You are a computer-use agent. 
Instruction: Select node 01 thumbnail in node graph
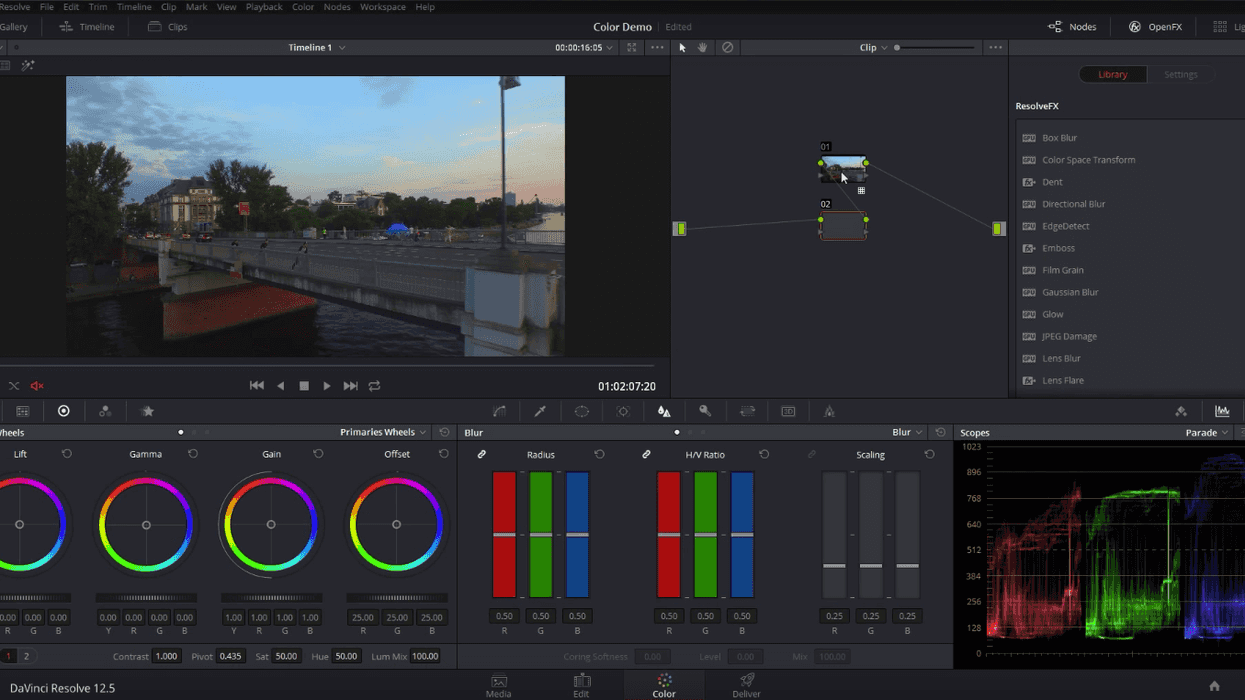pos(843,169)
